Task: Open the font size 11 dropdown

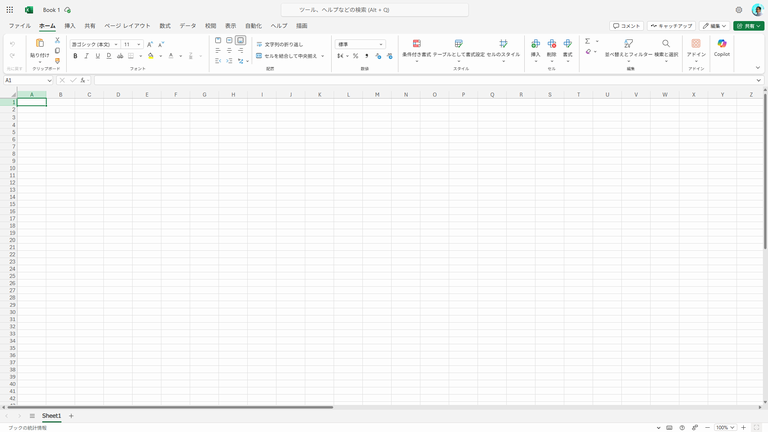Action: coord(139,44)
